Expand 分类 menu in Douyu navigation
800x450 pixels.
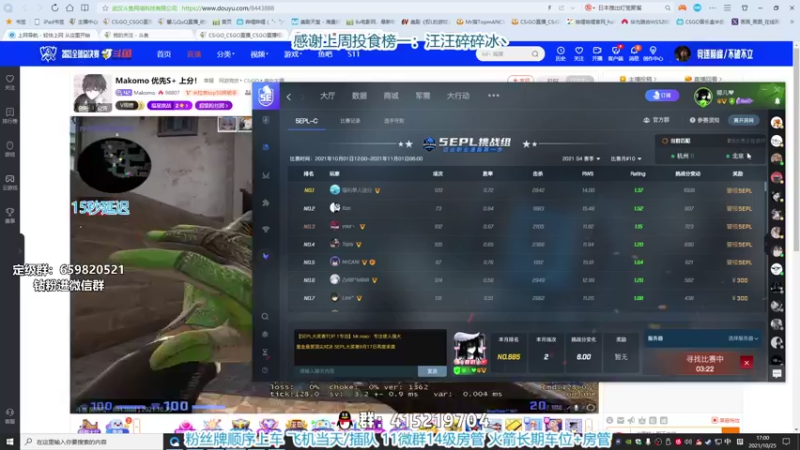pyautogui.click(x=225, y=54)
